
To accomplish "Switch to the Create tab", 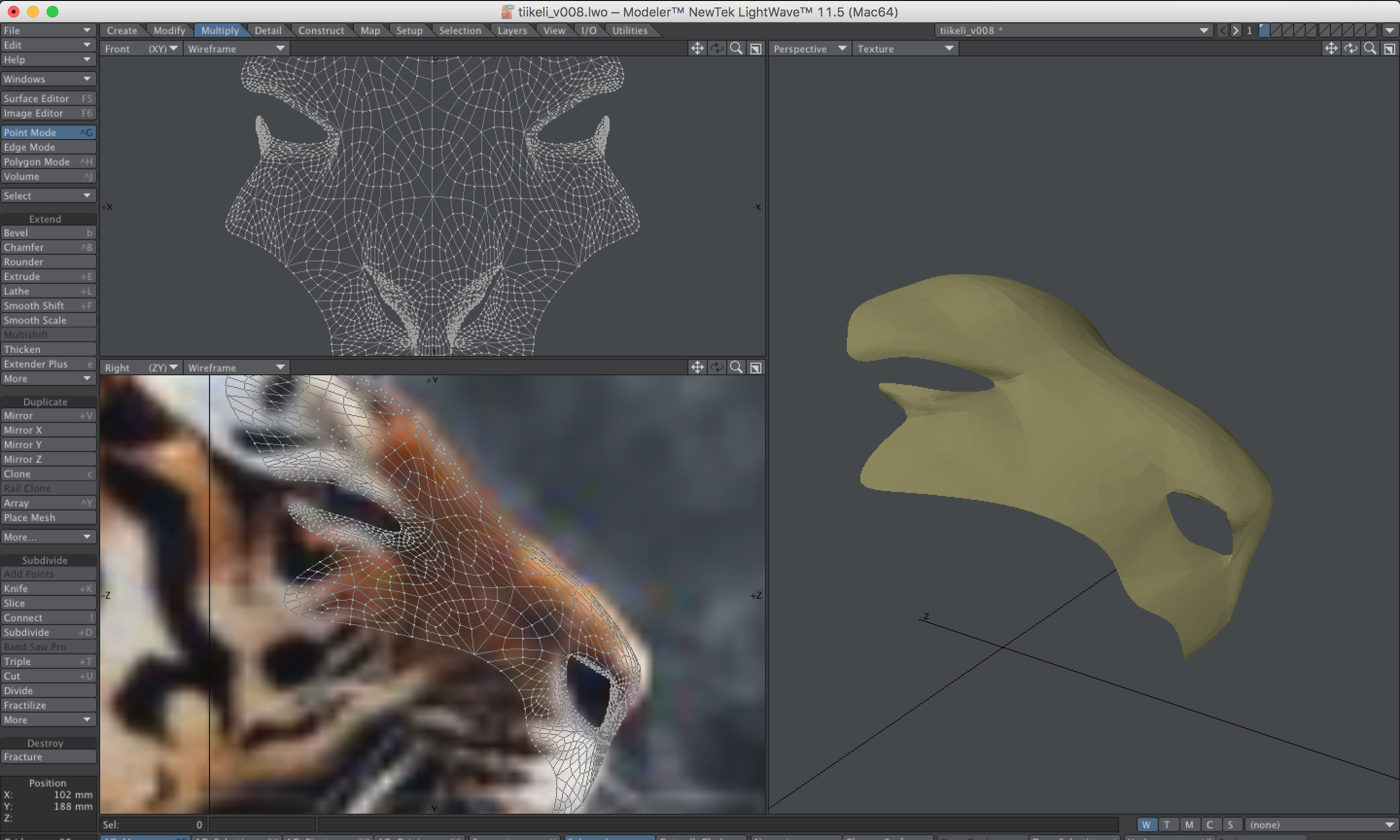I will (122, 30).
